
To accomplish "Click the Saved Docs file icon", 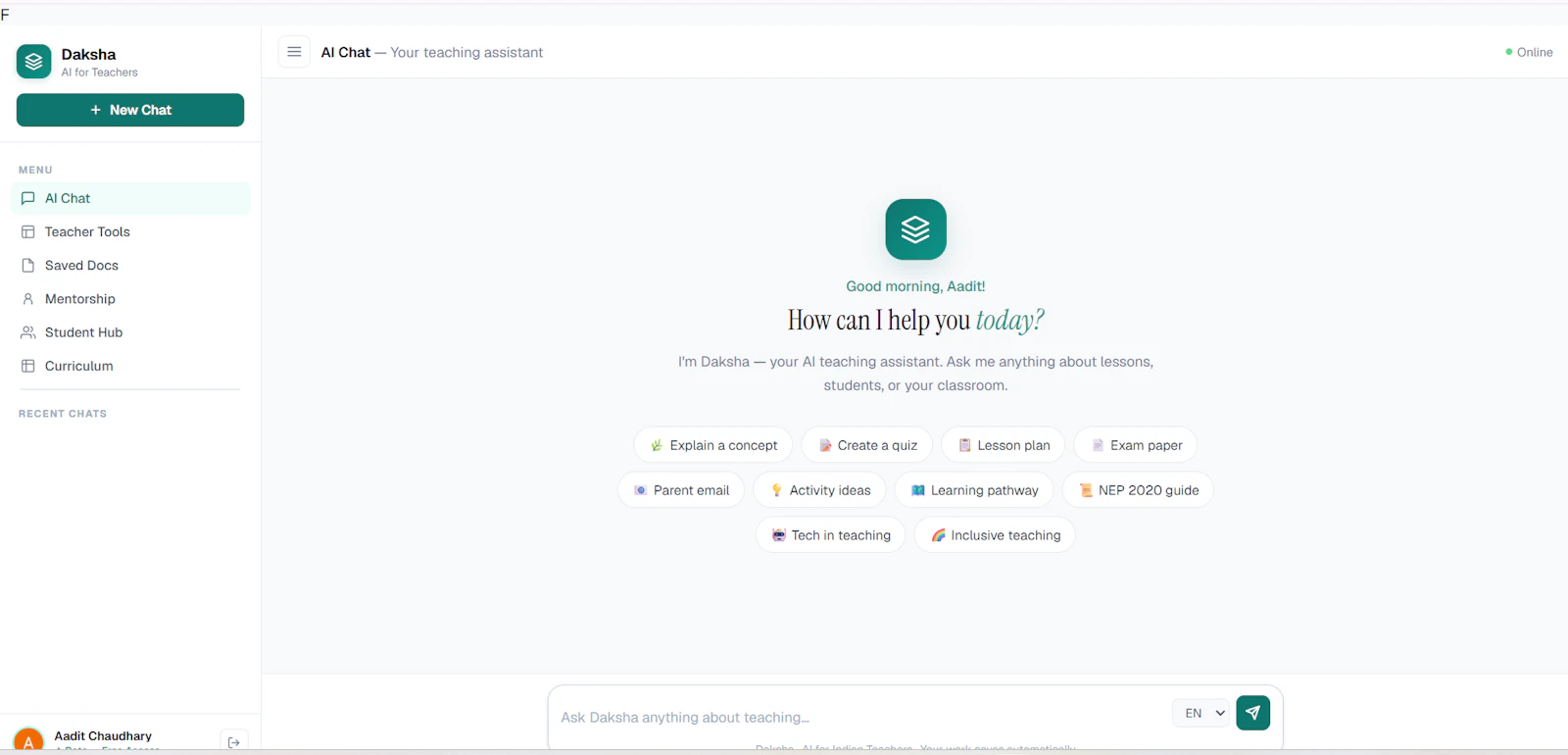I will coord(28,265).
